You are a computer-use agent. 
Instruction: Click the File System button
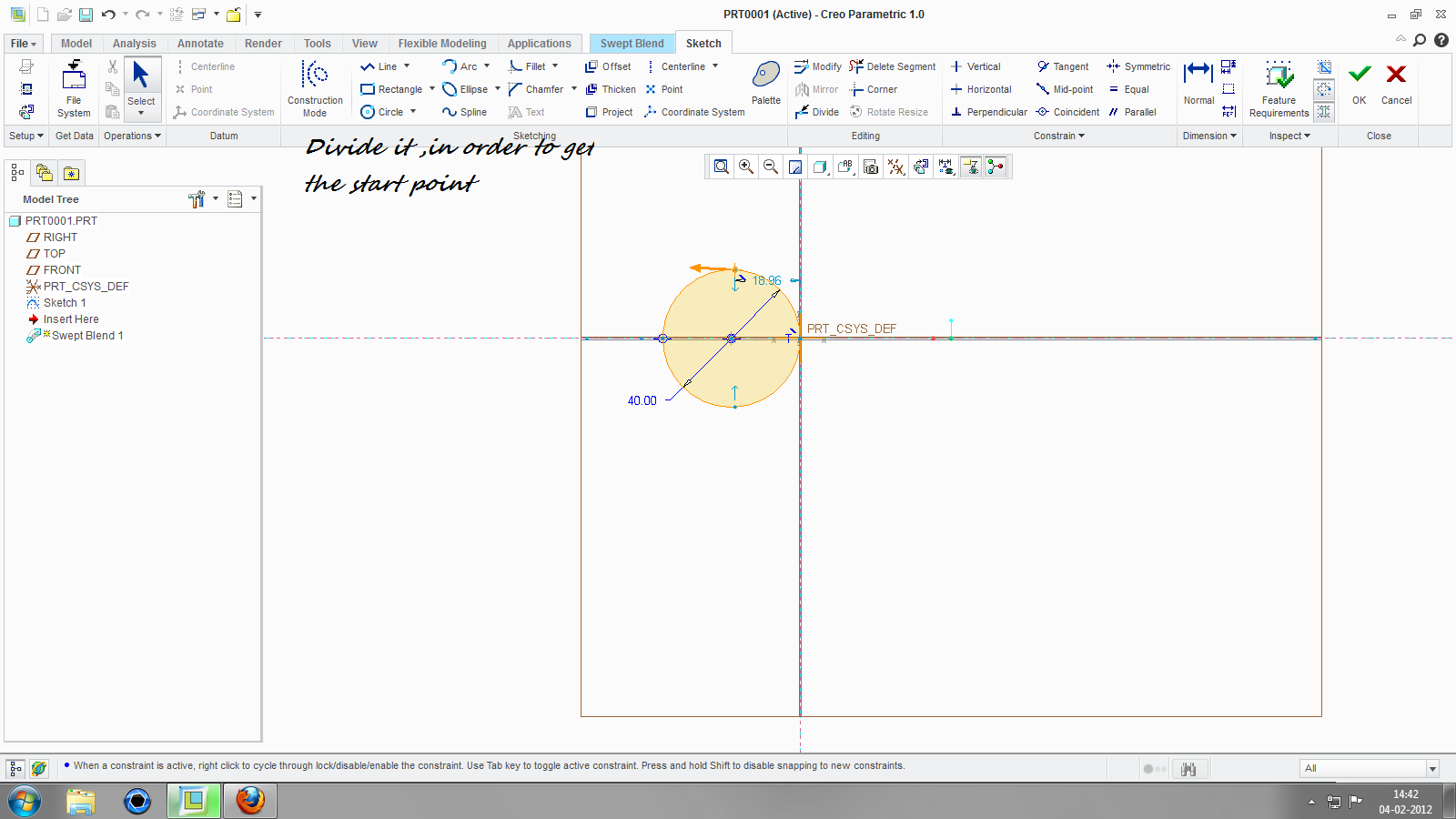(74, 89)
